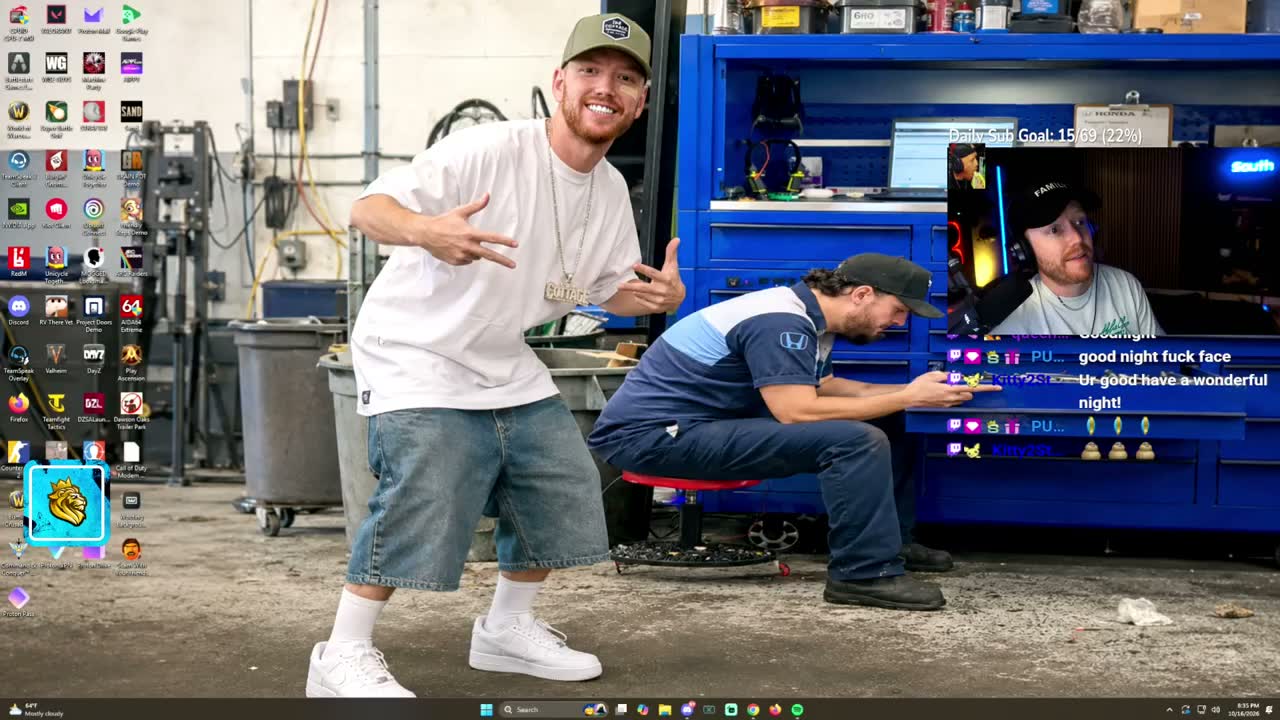
Task: Launch Teamfight Tactics from the desktop
Action: pyautogui.click(x=56, y=410)
